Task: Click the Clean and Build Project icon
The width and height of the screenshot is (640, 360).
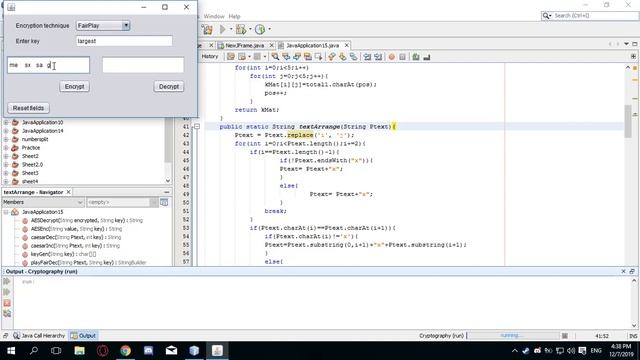Action: [x=207, y=29]
